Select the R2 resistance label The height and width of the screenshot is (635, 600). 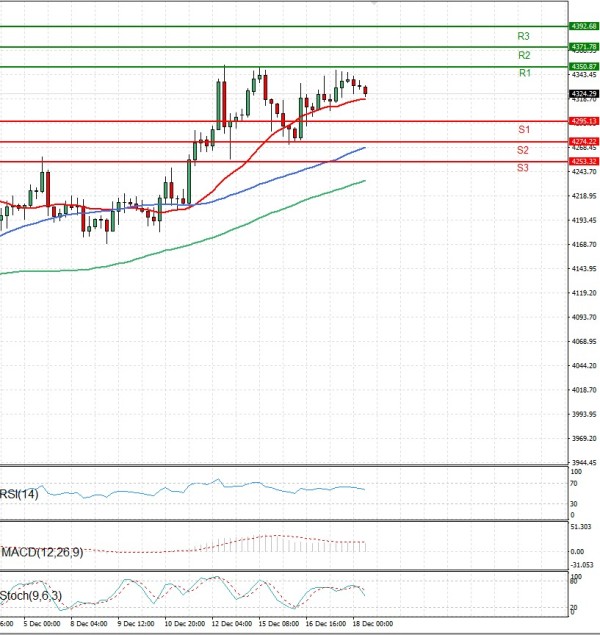coord(524,55)
